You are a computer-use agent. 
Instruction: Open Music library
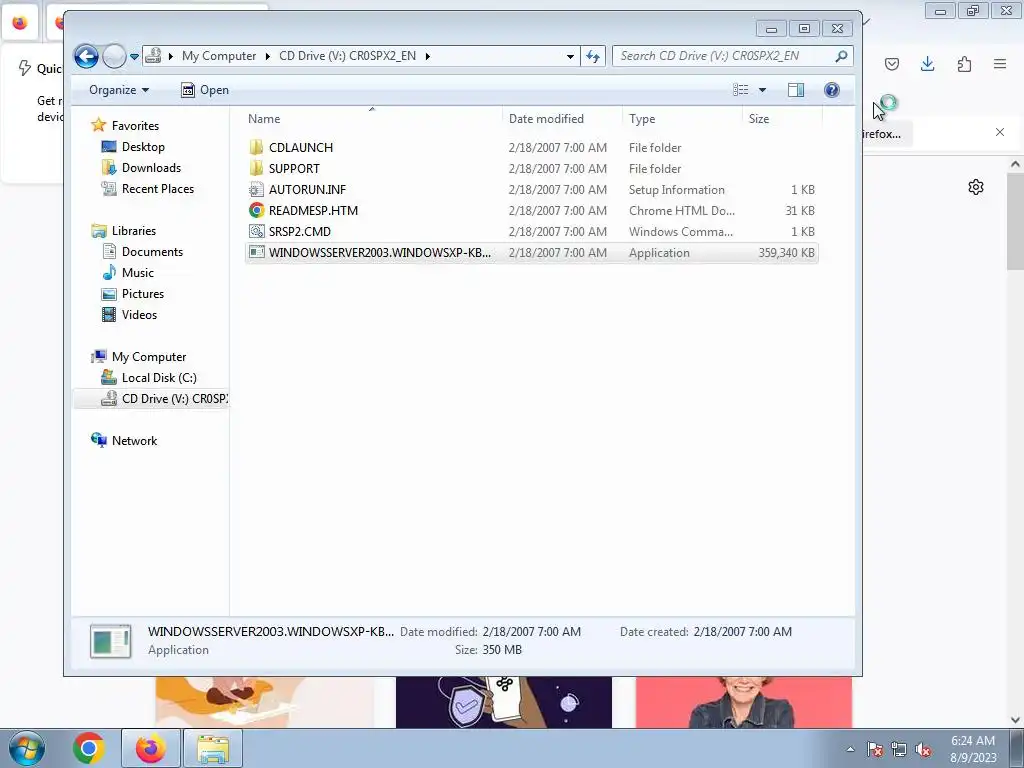point(138,272)
